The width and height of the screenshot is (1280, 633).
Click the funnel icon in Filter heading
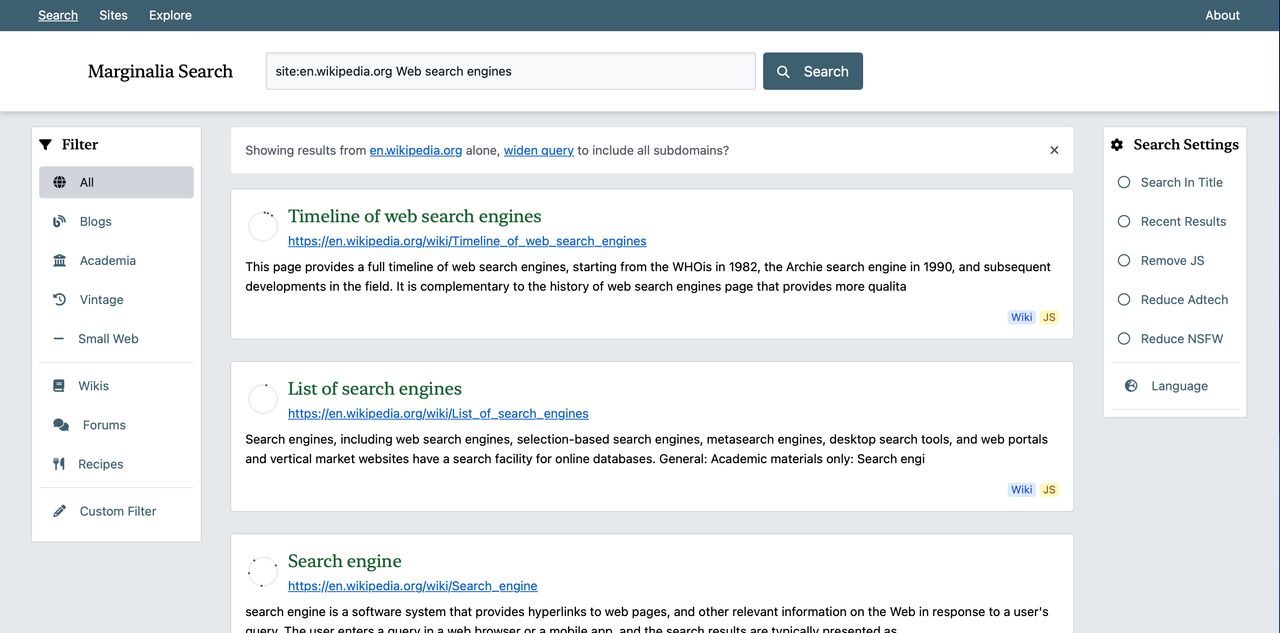click(x=45, y=144)
